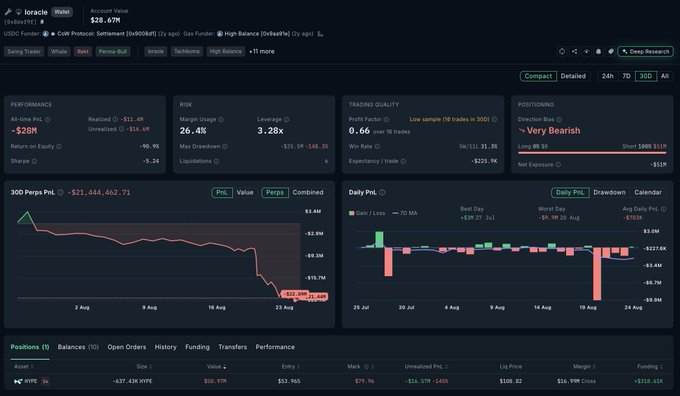680x396 pixels.
Task: Open the Balances tab
Action: (78, 347)
